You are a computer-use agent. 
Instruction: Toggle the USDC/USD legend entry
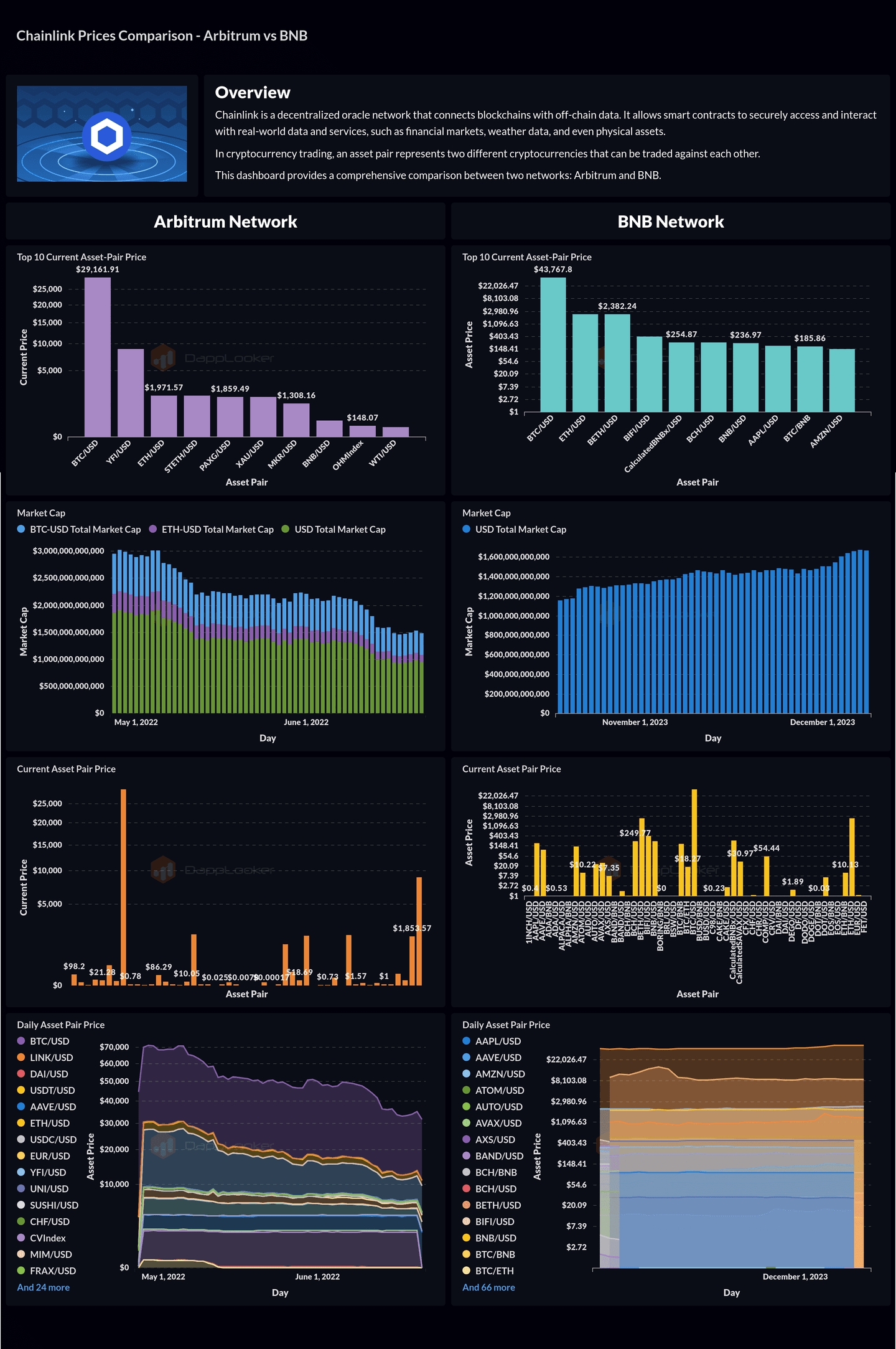[47, 1139]
